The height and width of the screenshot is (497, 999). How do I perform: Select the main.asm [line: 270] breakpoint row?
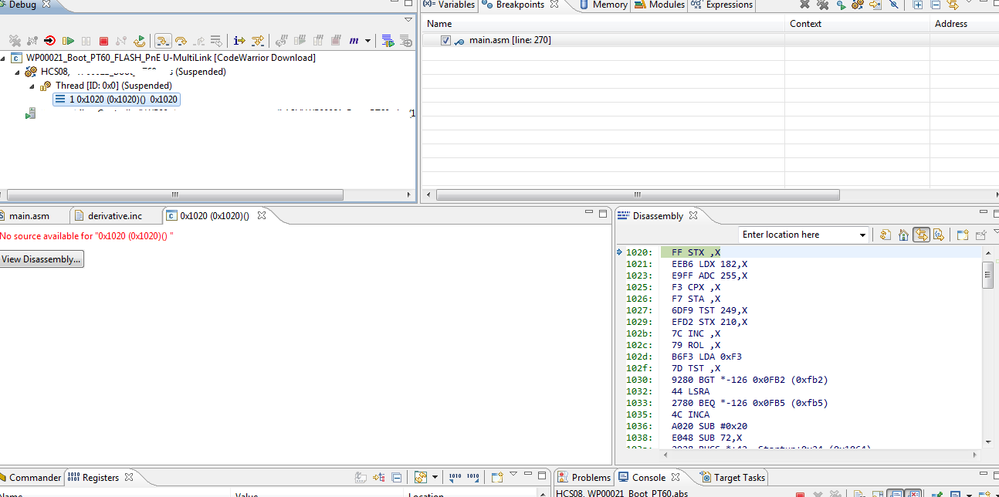(710, 40)
